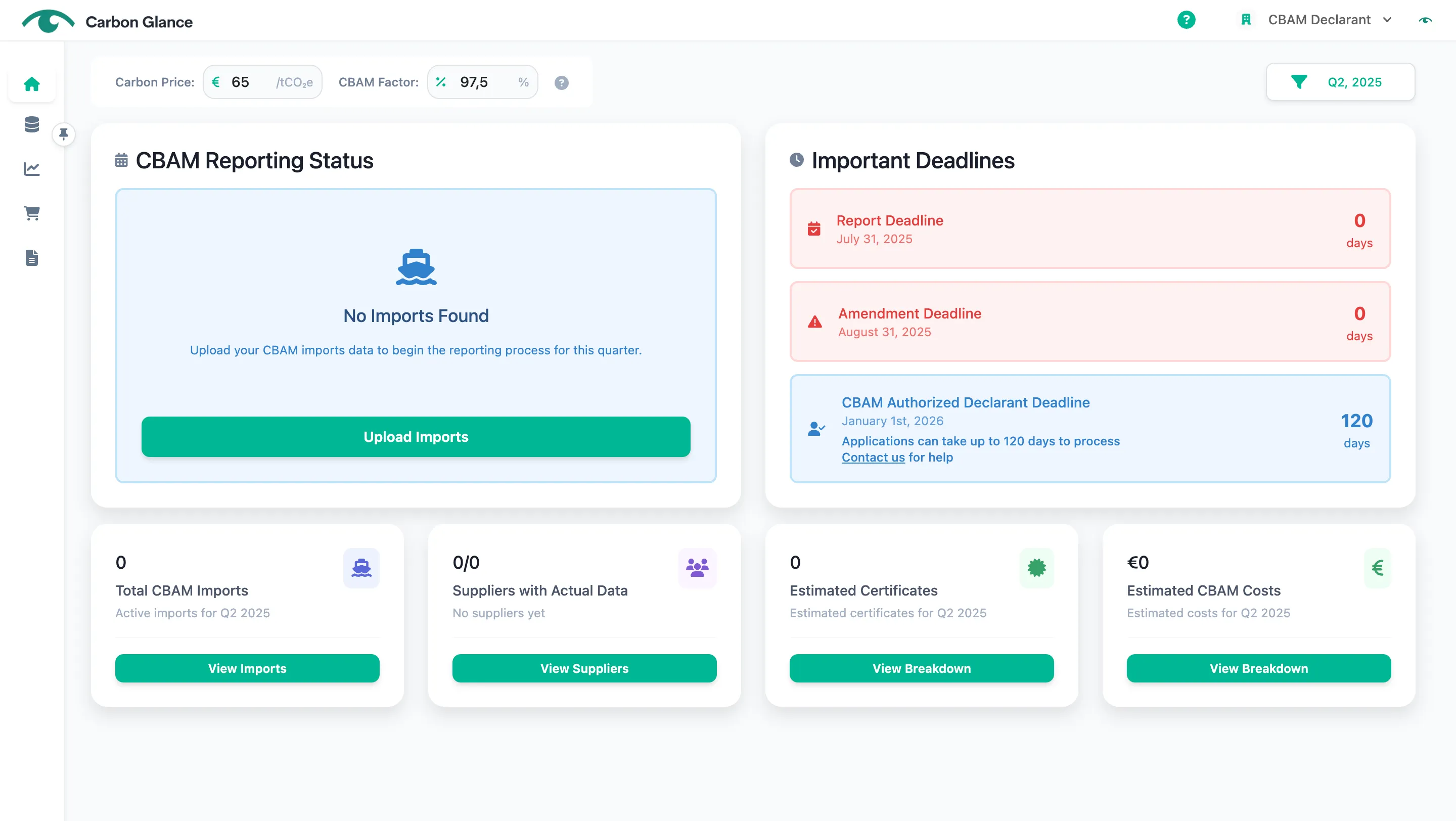The height and width of the screenshot is (821, 1456).
Task: Click the calendar icon on Report Deadline
Action: pos(814,229)
